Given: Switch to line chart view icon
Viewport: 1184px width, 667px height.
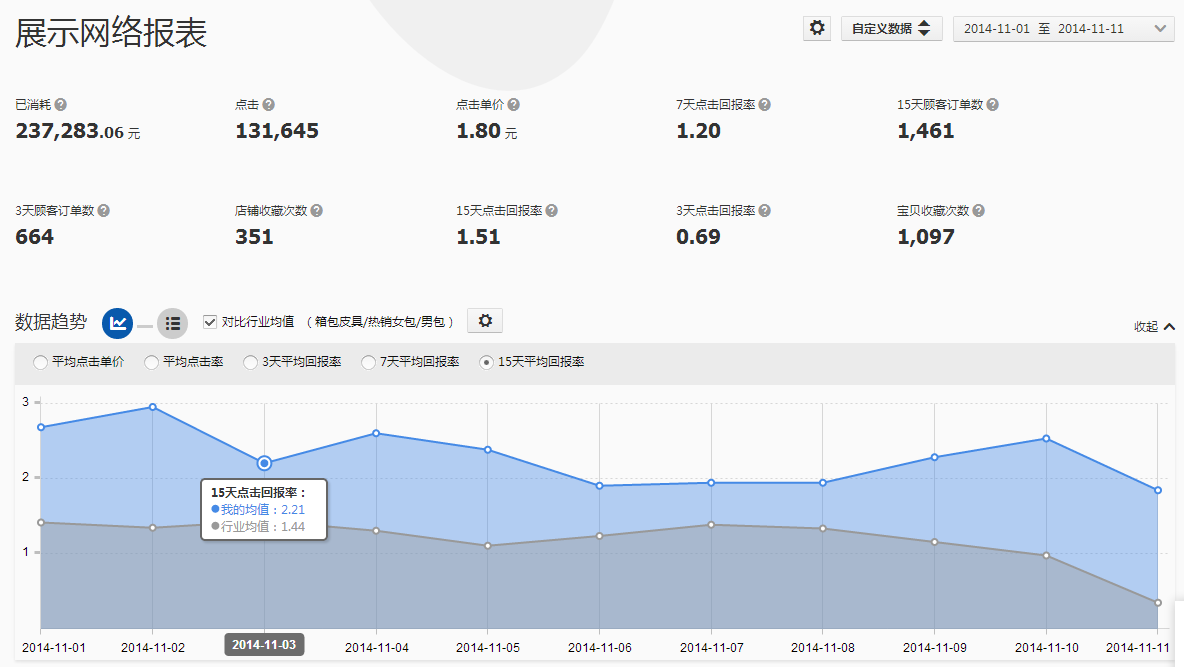Looking at the screenshot, I should (x=118, y=323).
